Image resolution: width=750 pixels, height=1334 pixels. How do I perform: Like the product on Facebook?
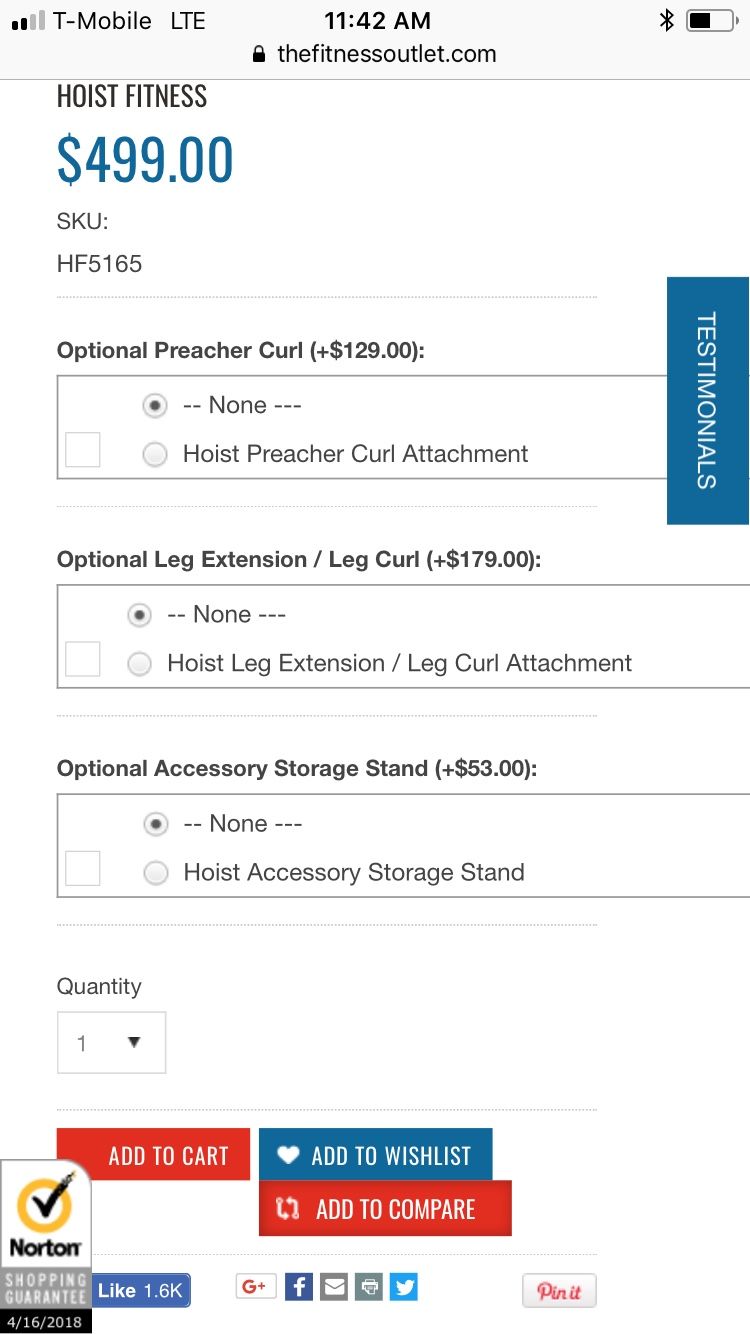click(x=141, y=1290)
